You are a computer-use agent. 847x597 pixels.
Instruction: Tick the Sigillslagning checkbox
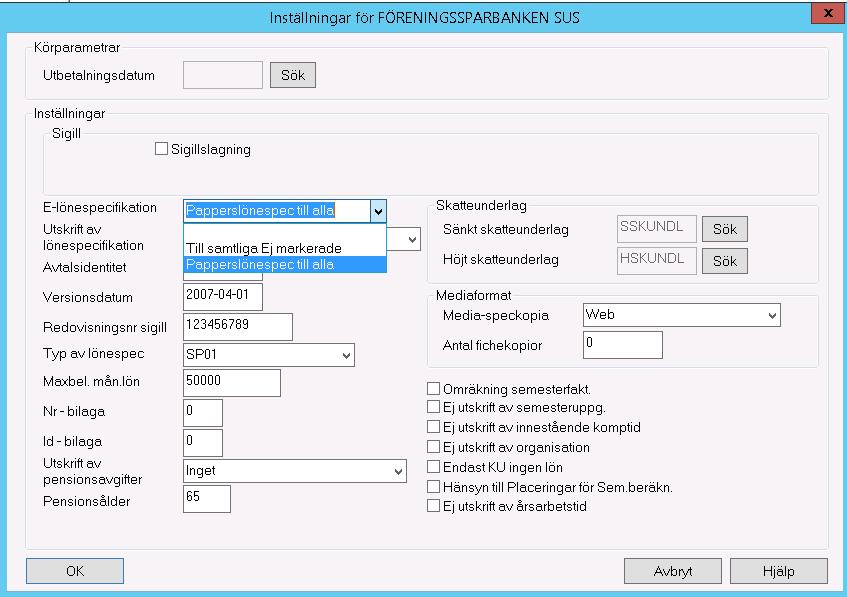point(161,149)
